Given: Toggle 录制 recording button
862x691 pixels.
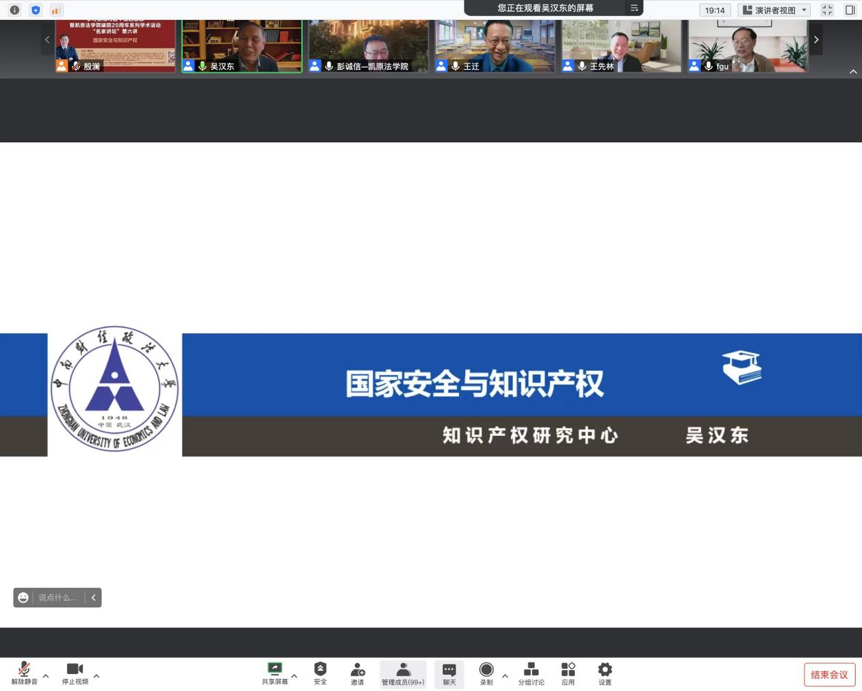Looking at the screenshot, I should point(486,672).
